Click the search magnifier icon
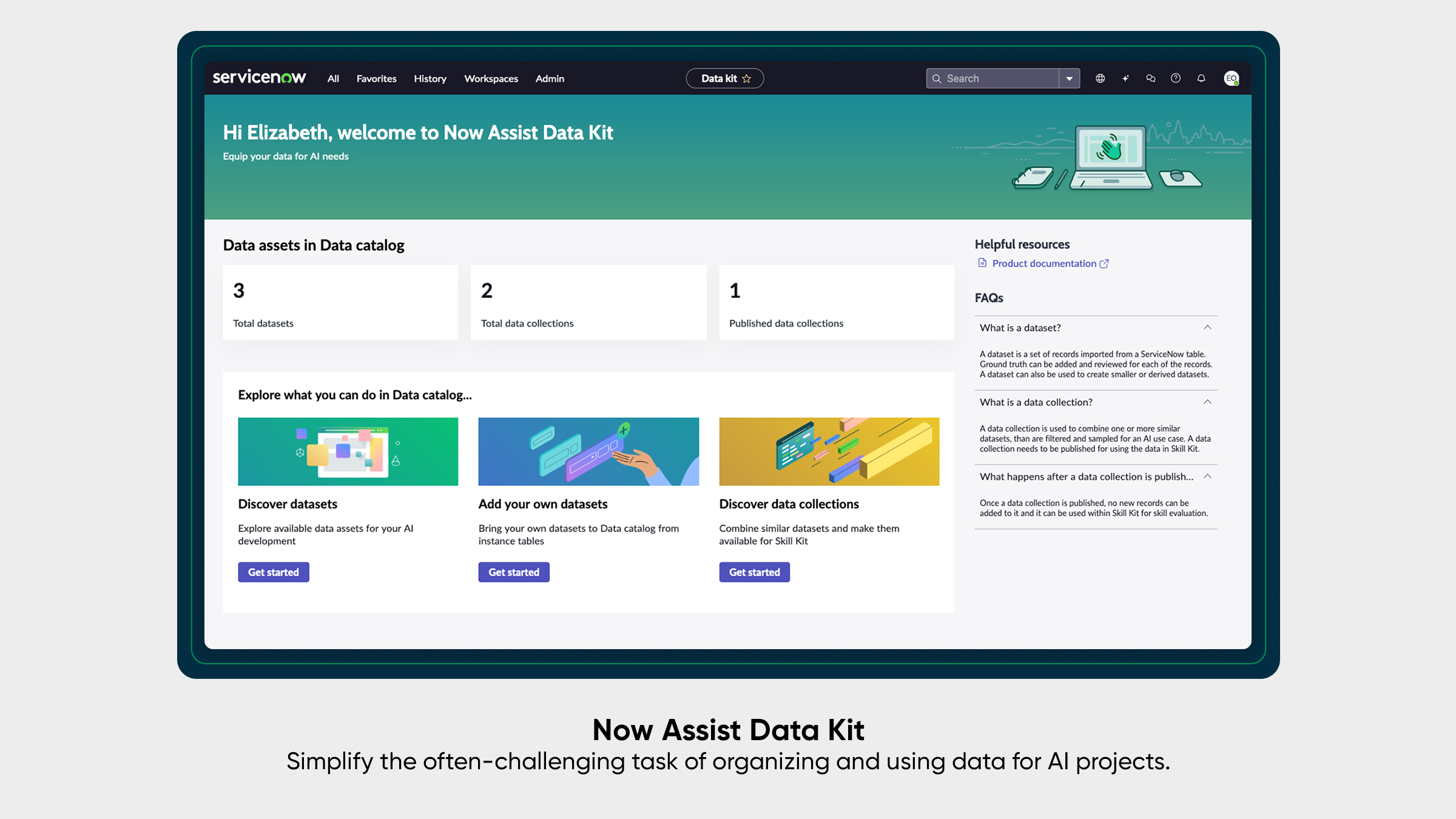 click(937, 78)
